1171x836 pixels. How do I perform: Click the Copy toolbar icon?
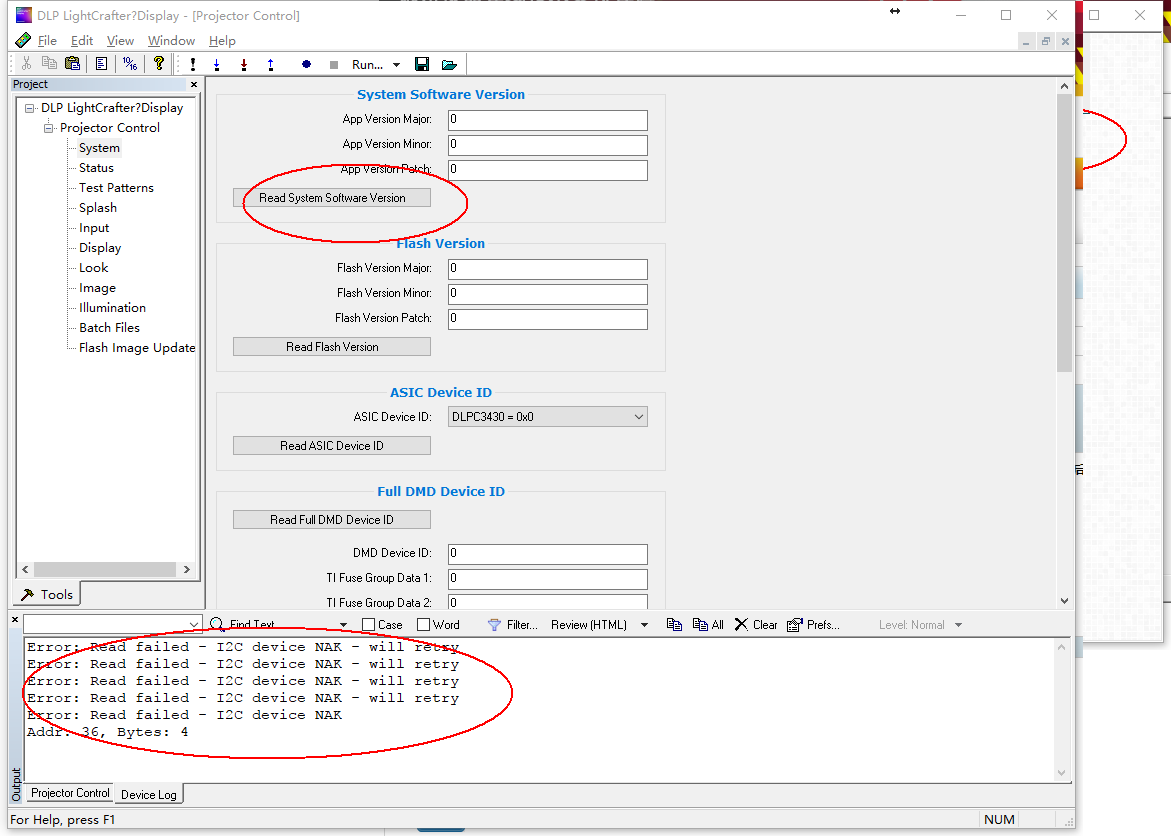(49, 64)
